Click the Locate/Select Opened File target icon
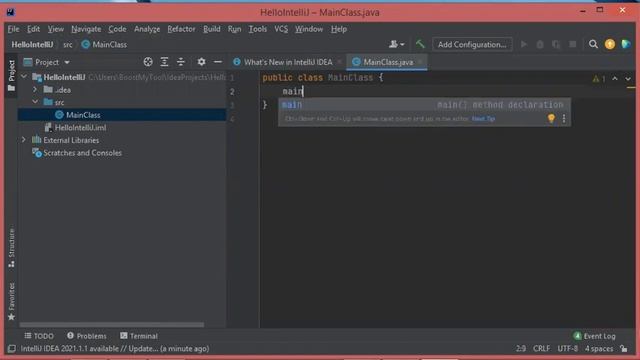 [148, 62]
